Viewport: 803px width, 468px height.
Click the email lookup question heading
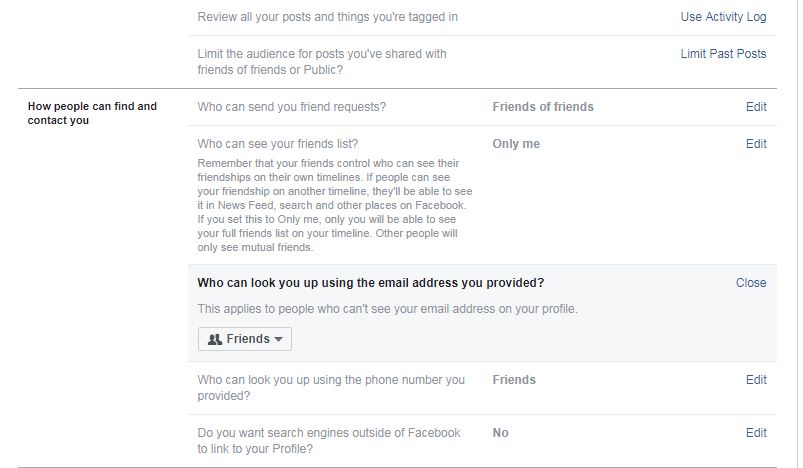click(370, 283)
